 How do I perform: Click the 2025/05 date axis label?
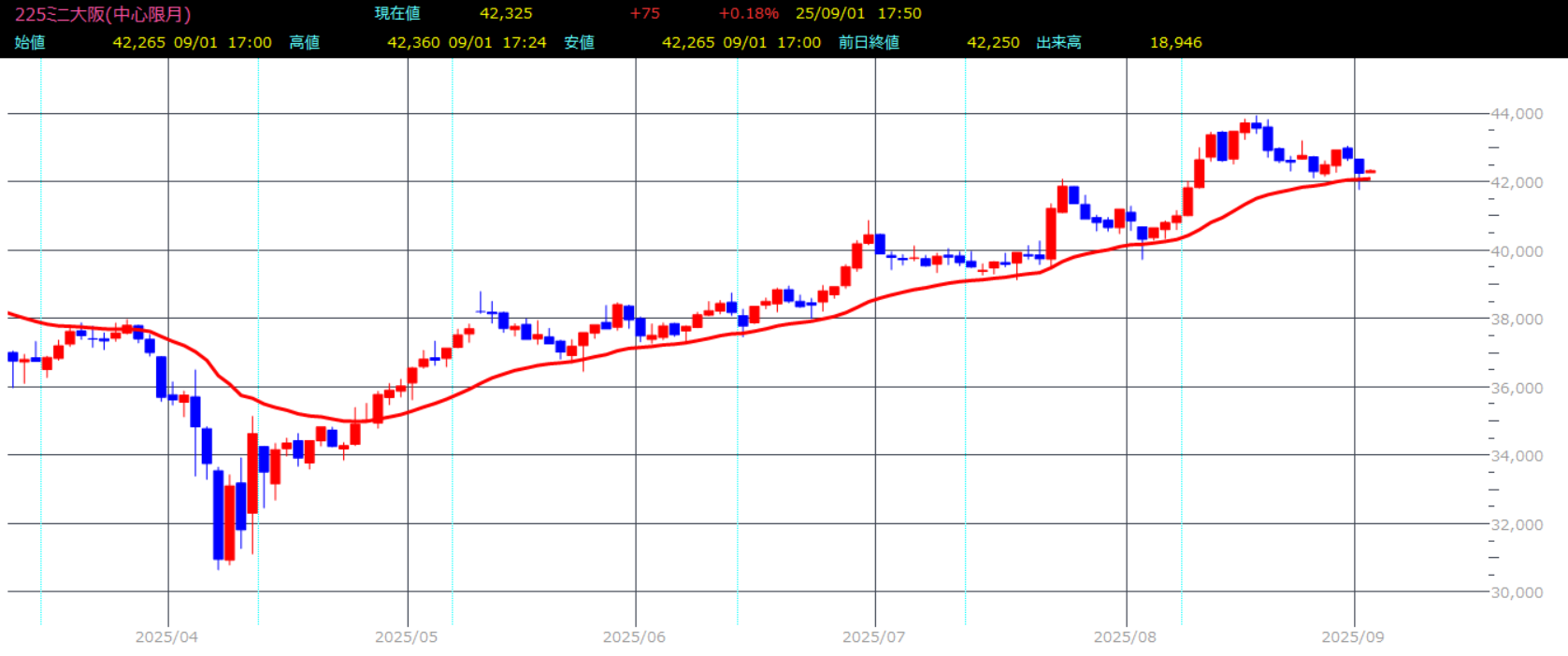(406, 637)
